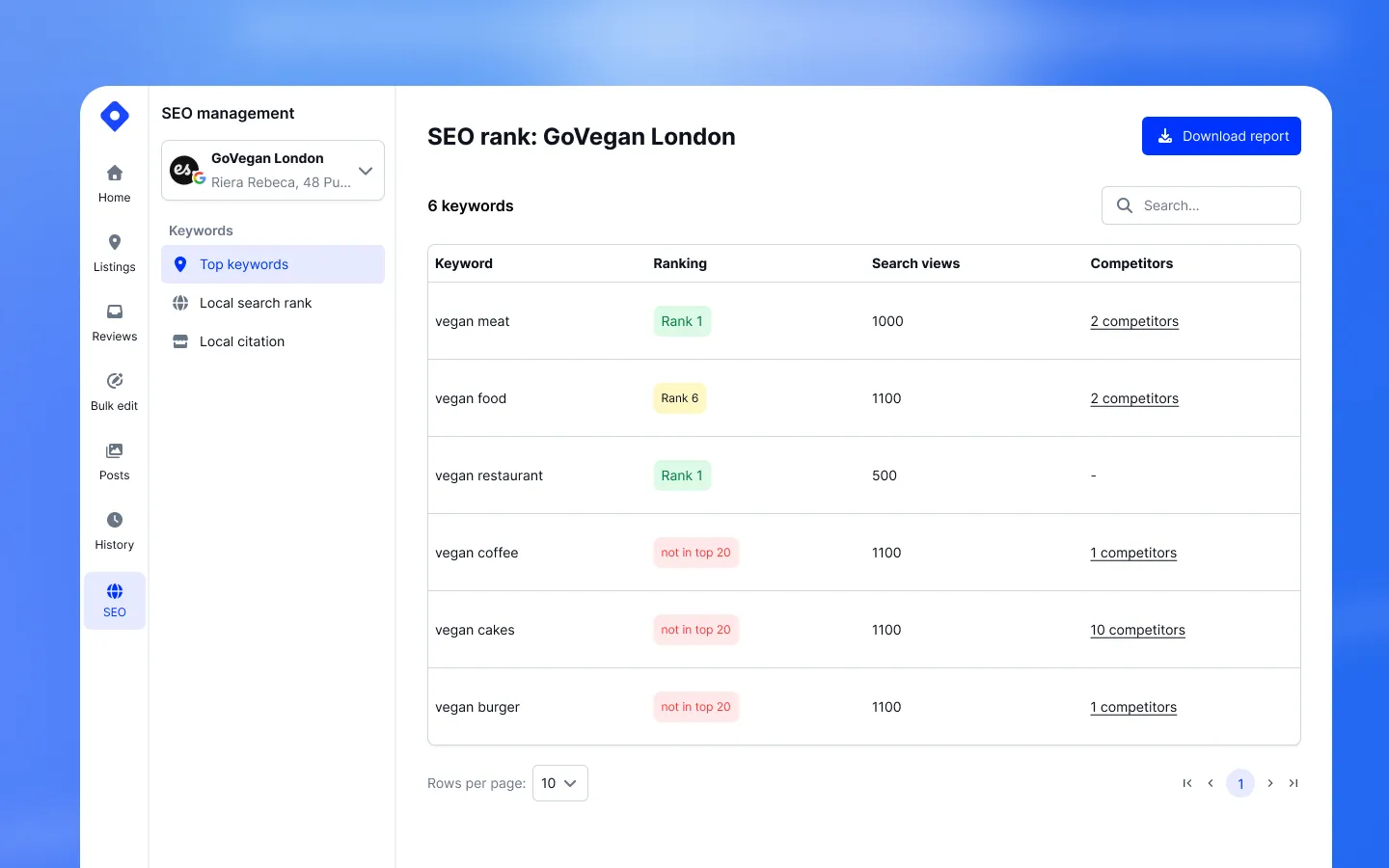Viewport: 1389px width, 868px height.
Task: Open the Home section in the sidebar
Action: [114, 182]
